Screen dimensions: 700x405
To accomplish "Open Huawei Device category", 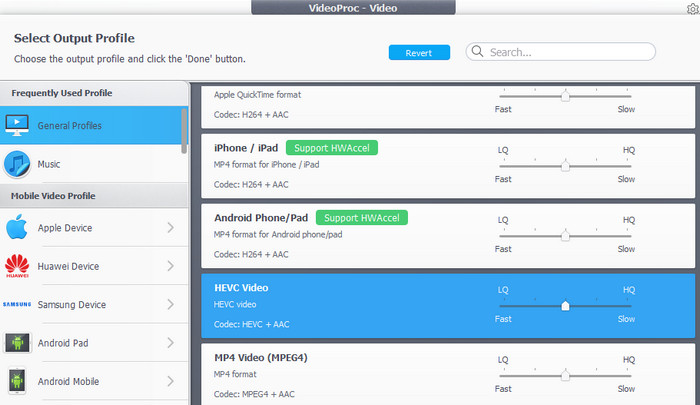I will click(94, 266).
